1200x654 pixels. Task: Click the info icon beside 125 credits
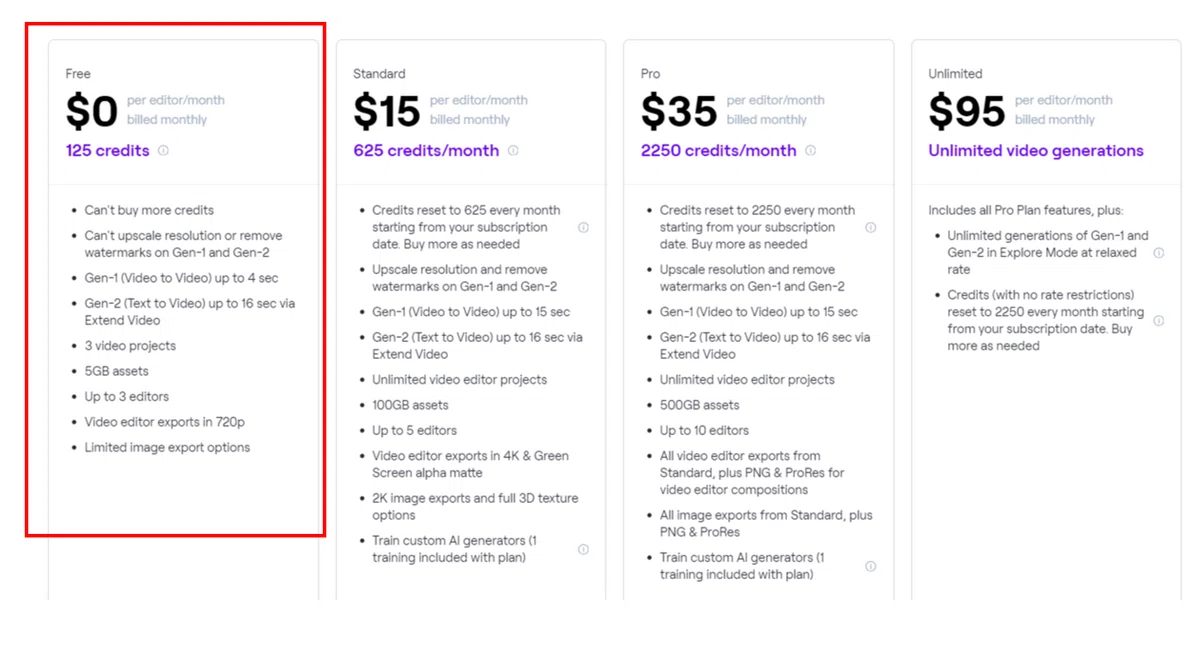(163, 151)
